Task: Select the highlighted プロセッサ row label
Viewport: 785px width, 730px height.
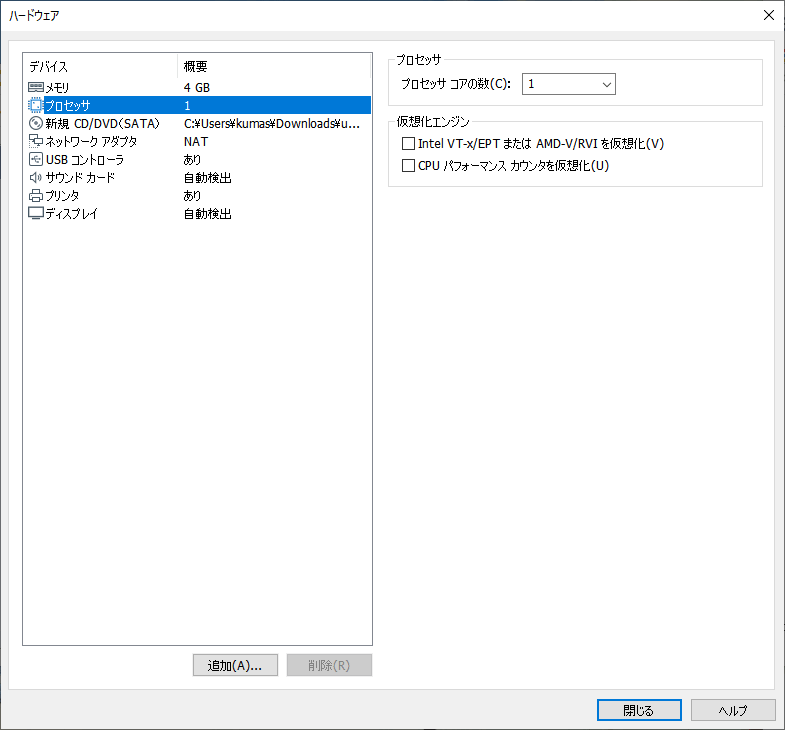Action: pyautogui.click(x=68, y=106)
